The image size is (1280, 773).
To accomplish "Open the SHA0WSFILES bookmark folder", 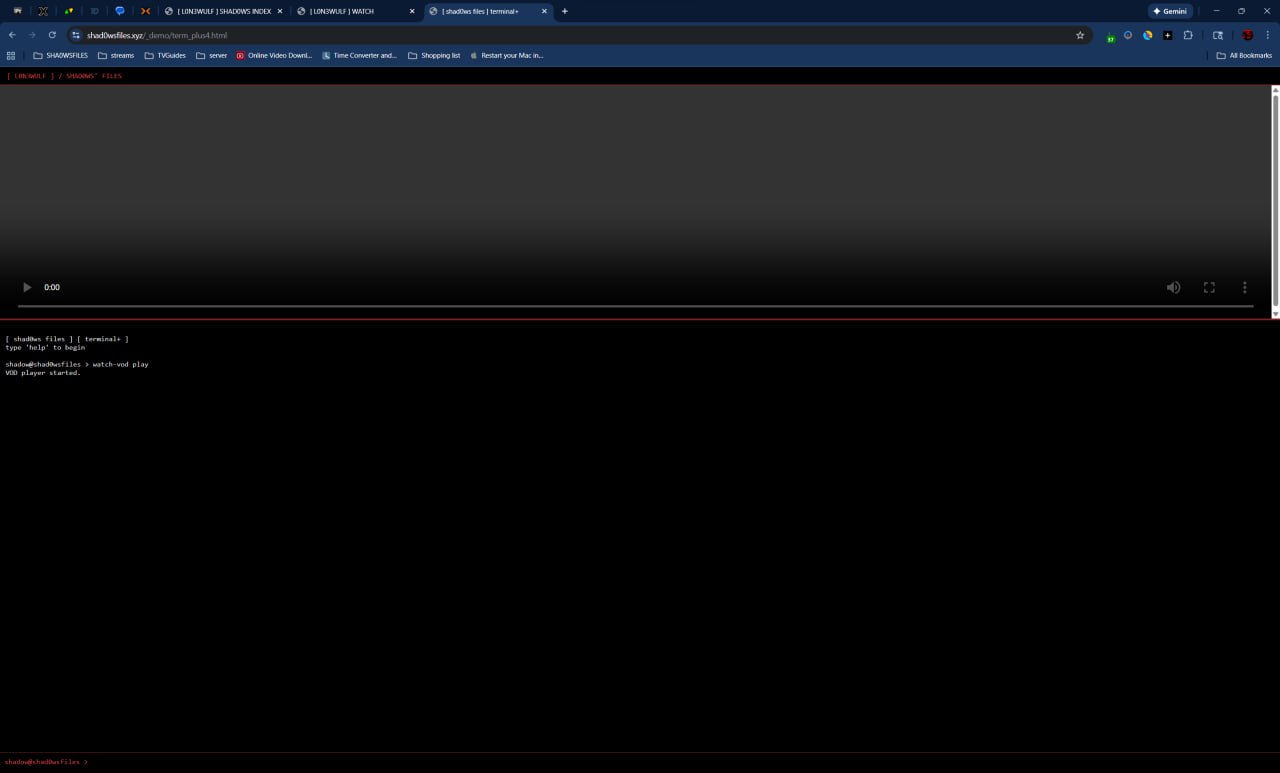I will [60, 56].
